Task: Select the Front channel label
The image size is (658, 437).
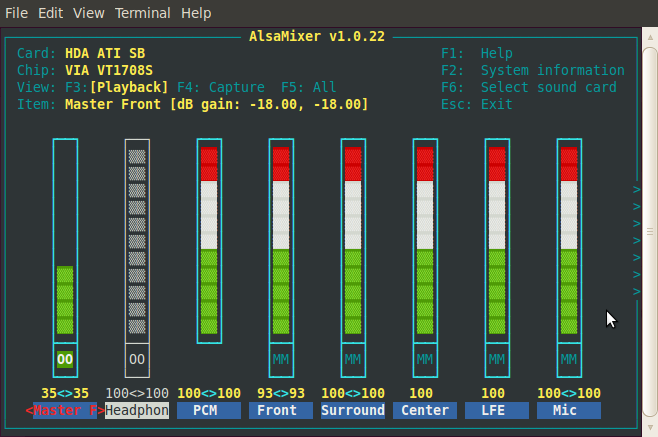Action: point(281,410)
